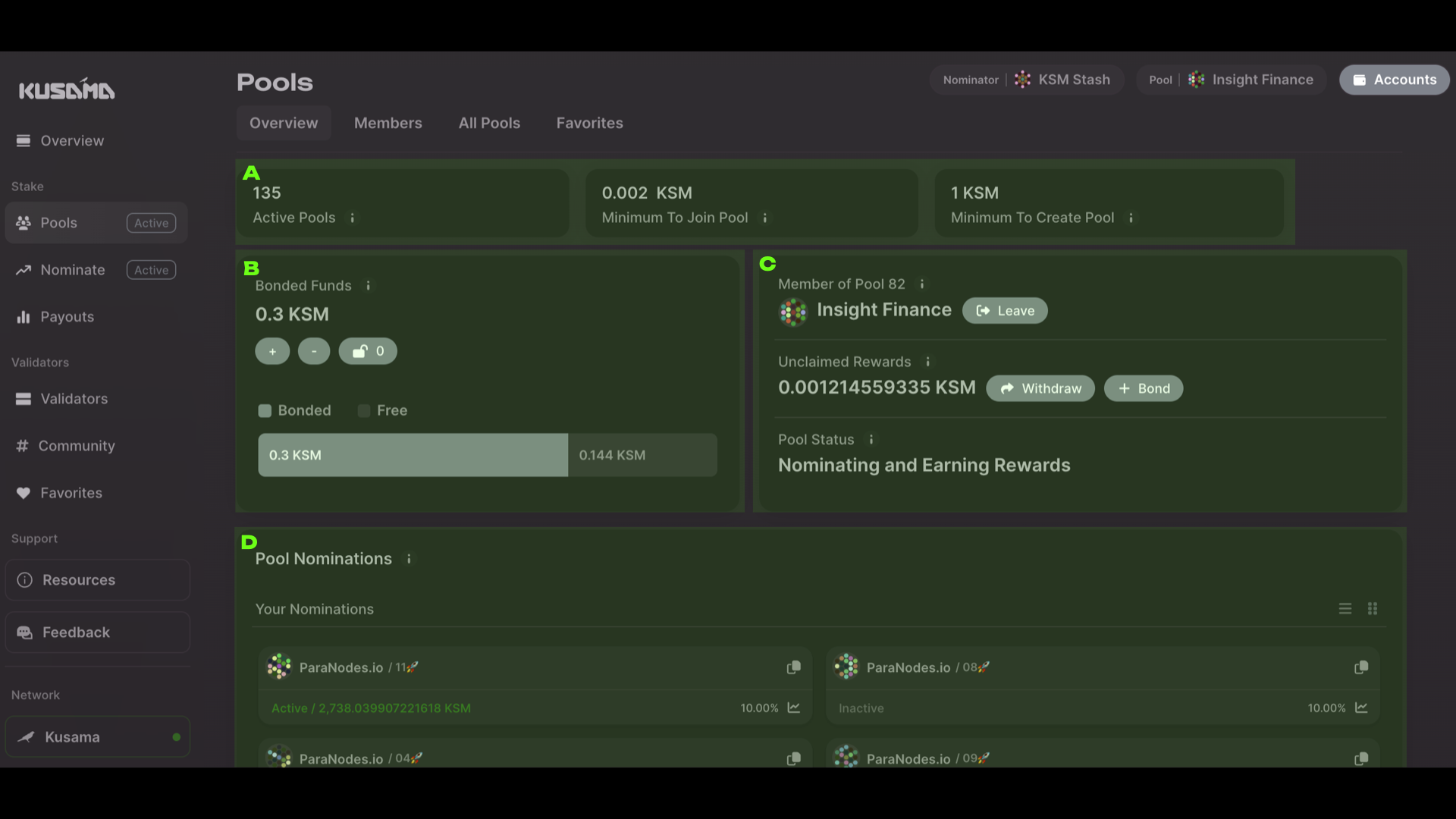Open Favorites using the heart icon
The image size is (1456, 819).
(x=24, y=493)
